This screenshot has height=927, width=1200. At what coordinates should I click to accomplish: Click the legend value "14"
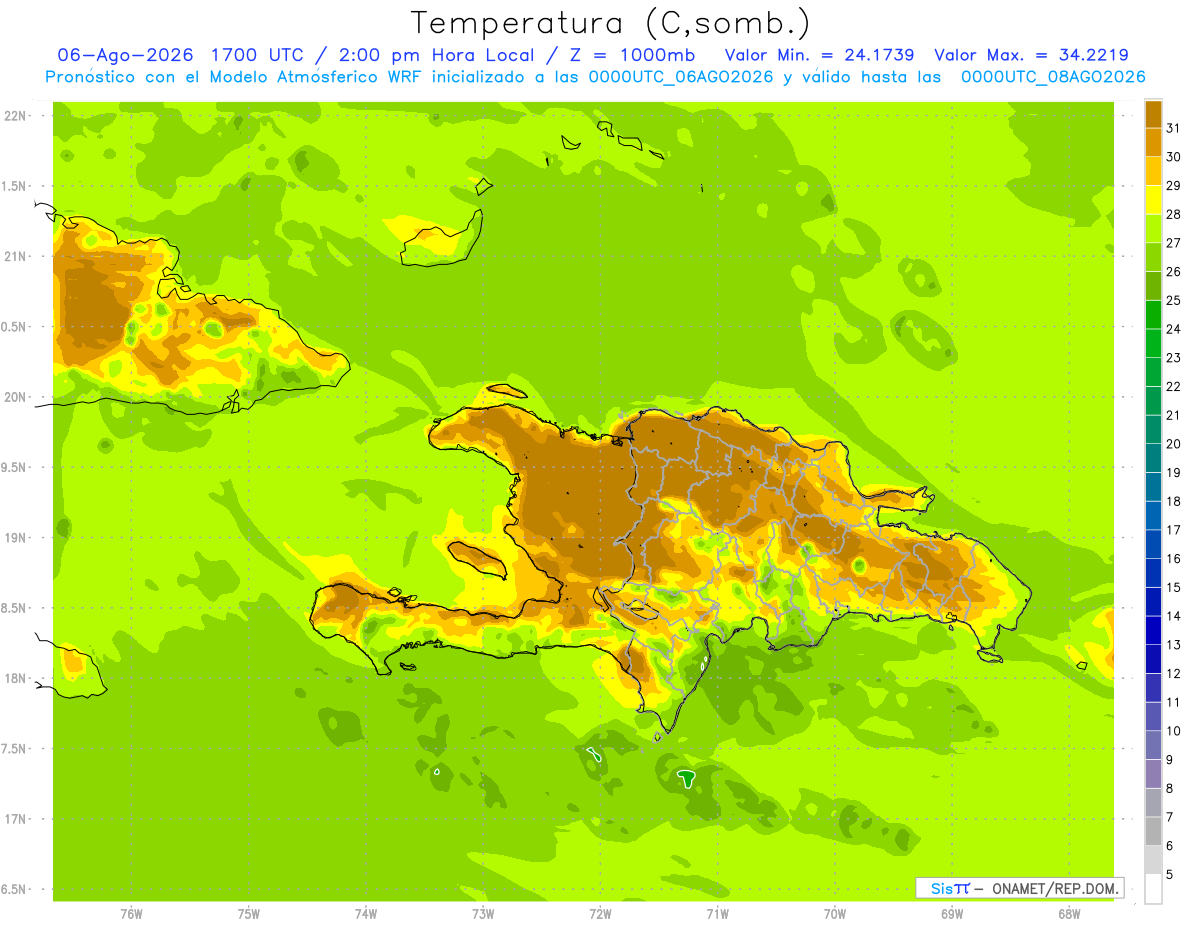point(1174,616)
